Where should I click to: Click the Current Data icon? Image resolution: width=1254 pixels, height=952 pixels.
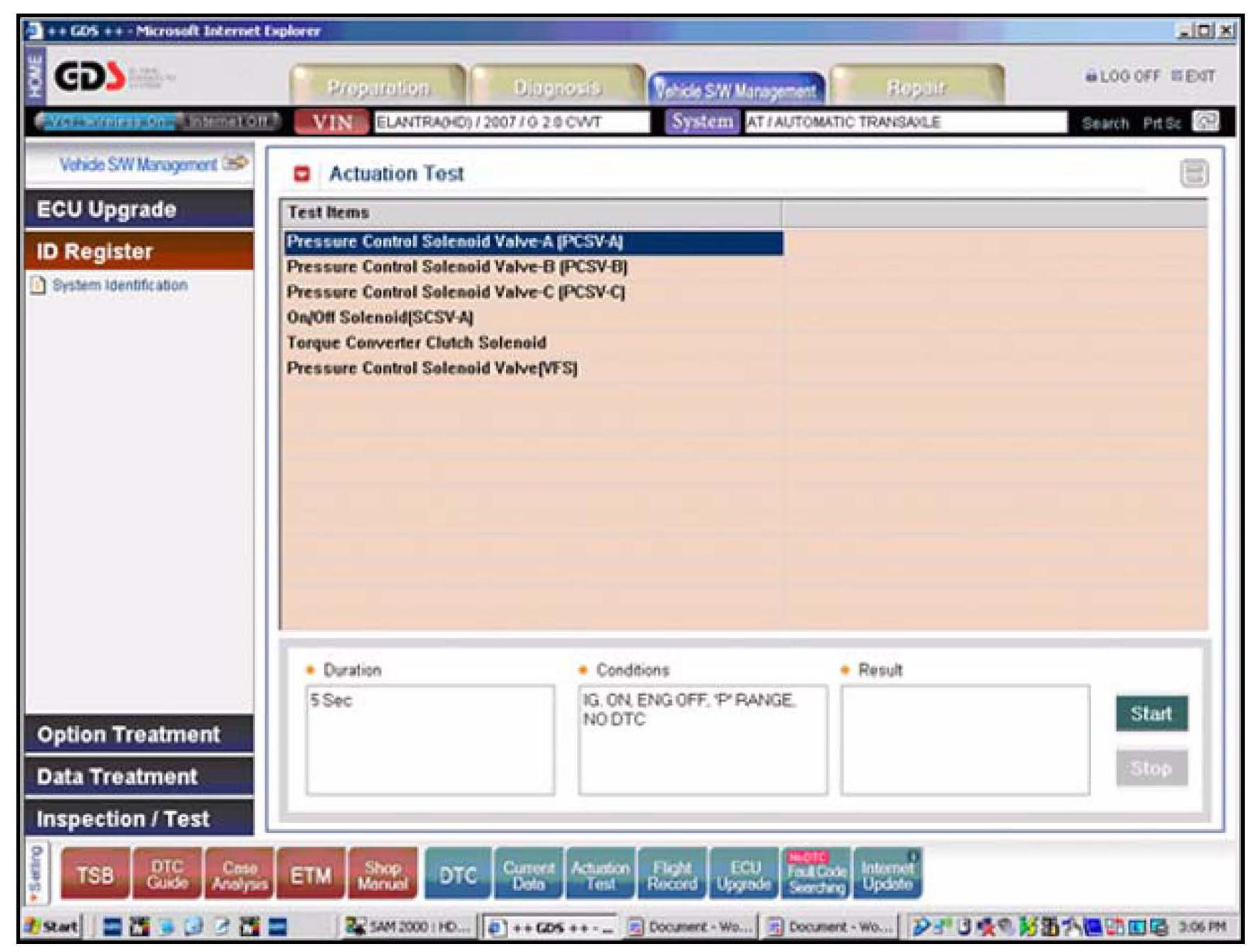[529, 875]
